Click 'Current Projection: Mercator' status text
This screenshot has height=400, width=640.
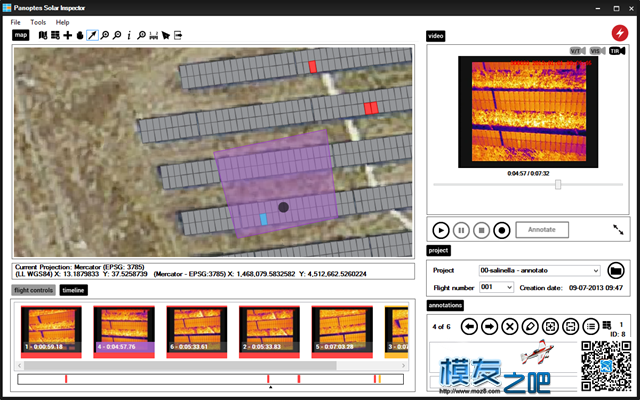click(x=80, y=267)
